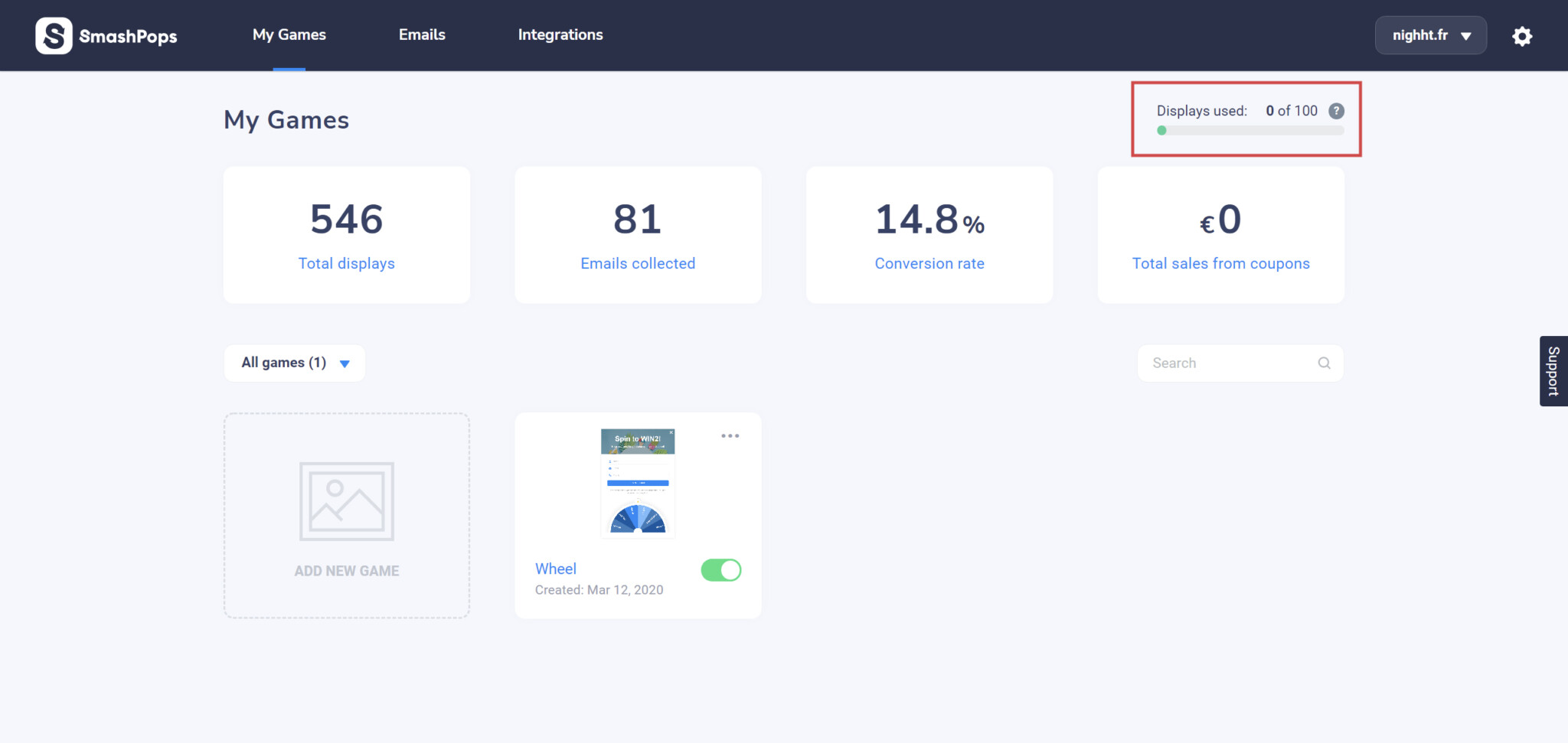This screenshot has width=1568, height=743.
Task: Open the nighht.fr account dropdown
Action: [1430, 35]
